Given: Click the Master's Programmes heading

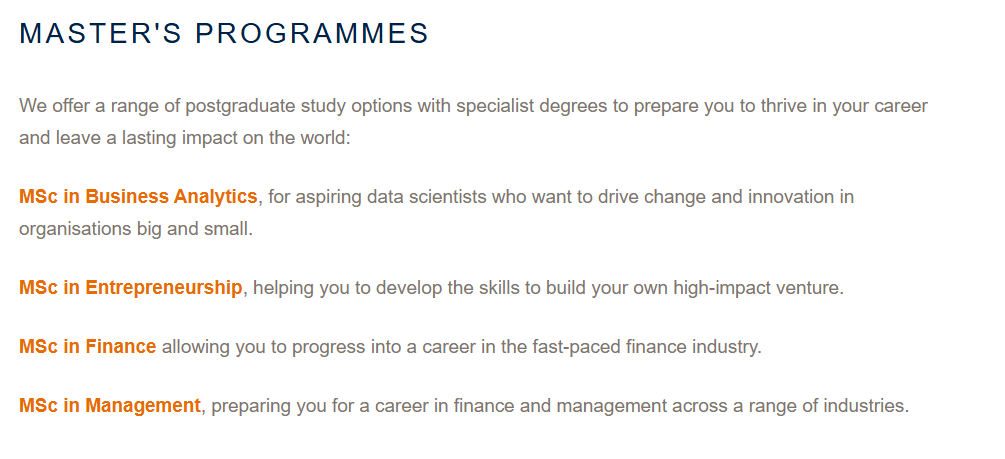Looking at the screenshot, I should [224, 33].
